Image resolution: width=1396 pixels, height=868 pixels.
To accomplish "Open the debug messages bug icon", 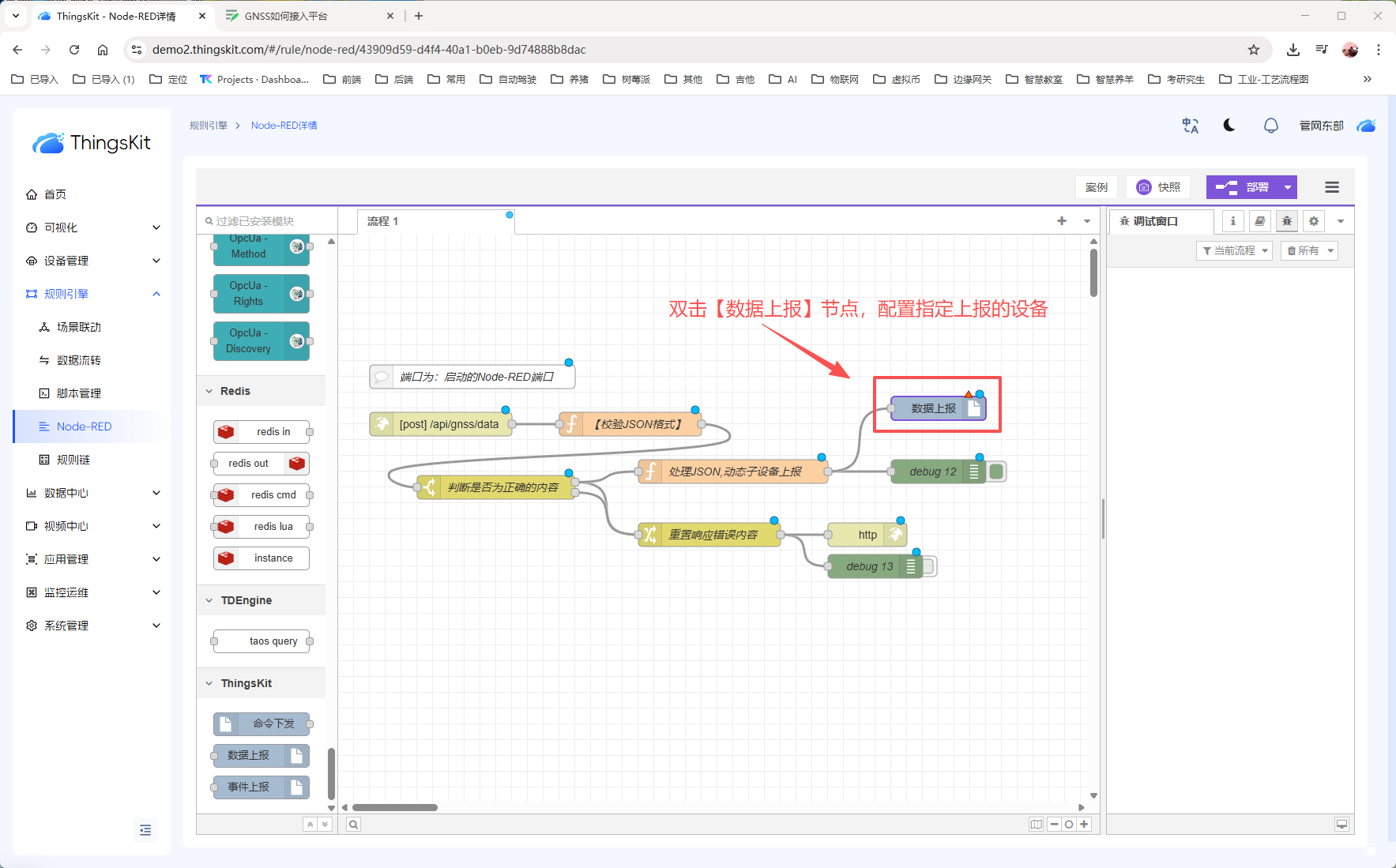I will pyautogui.click(x=1287, y=221).
